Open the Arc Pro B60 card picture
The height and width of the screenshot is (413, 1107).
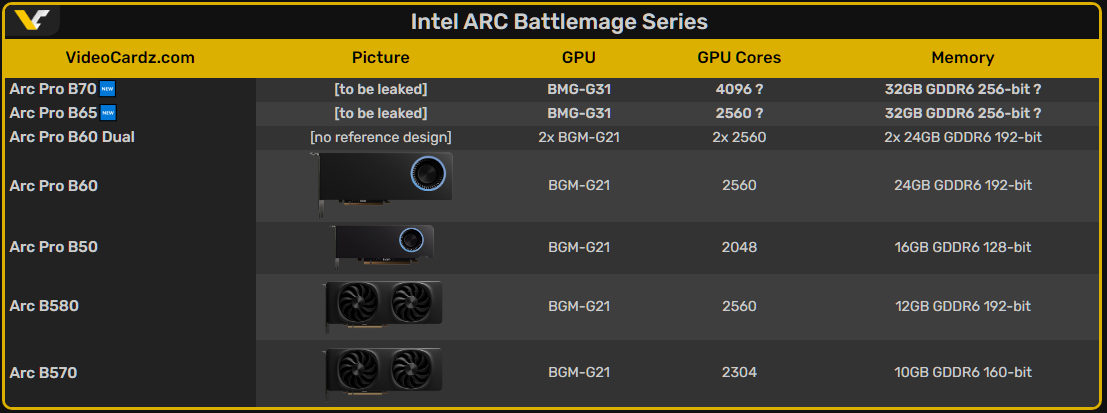click(386, 185)
